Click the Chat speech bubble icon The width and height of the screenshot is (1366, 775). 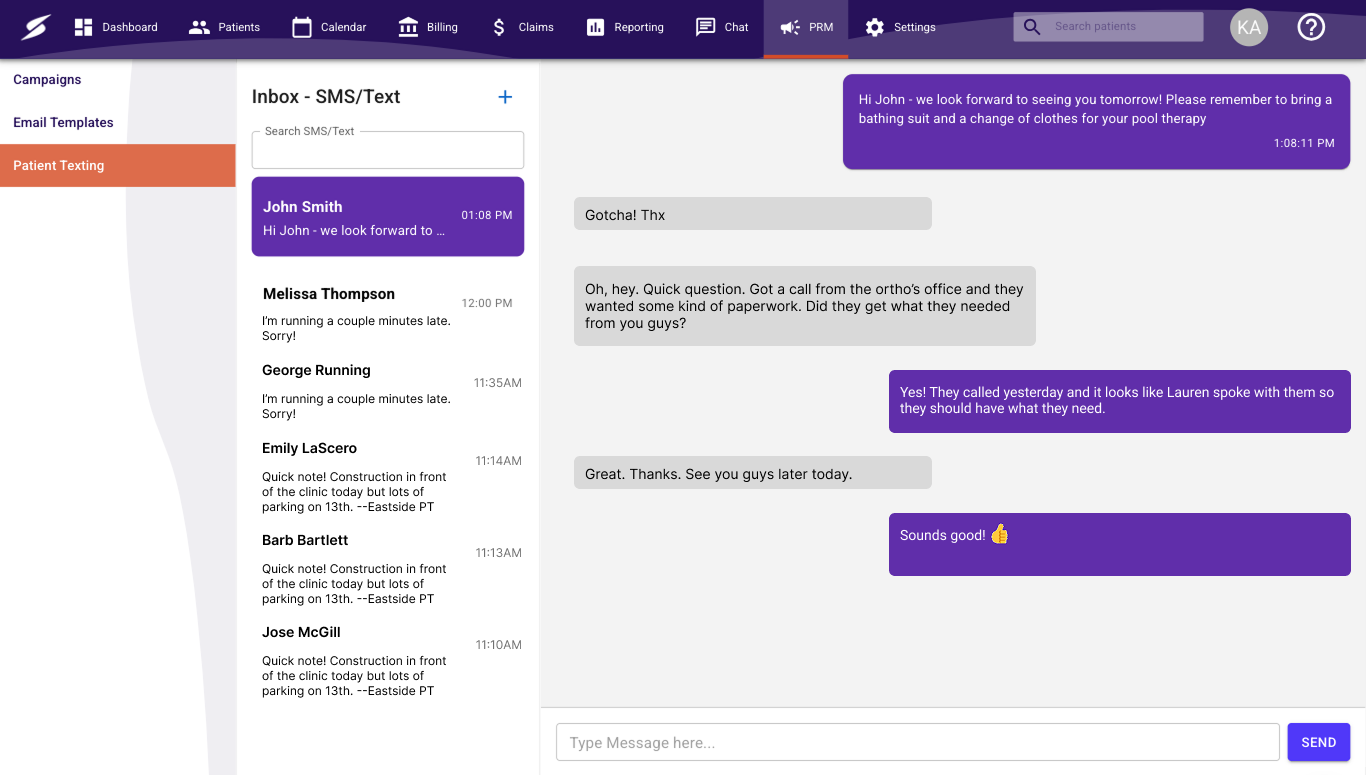tap(705, 27)
